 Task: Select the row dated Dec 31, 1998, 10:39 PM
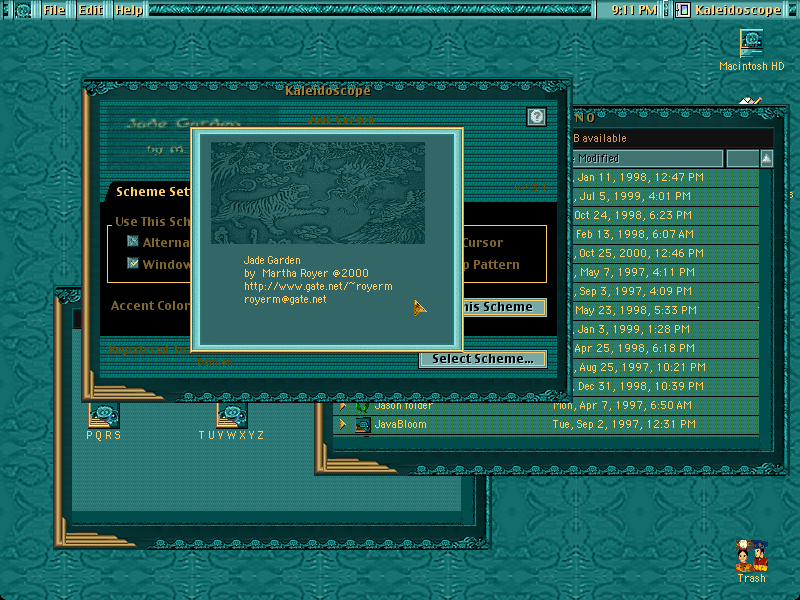click(x=665, y=386)
